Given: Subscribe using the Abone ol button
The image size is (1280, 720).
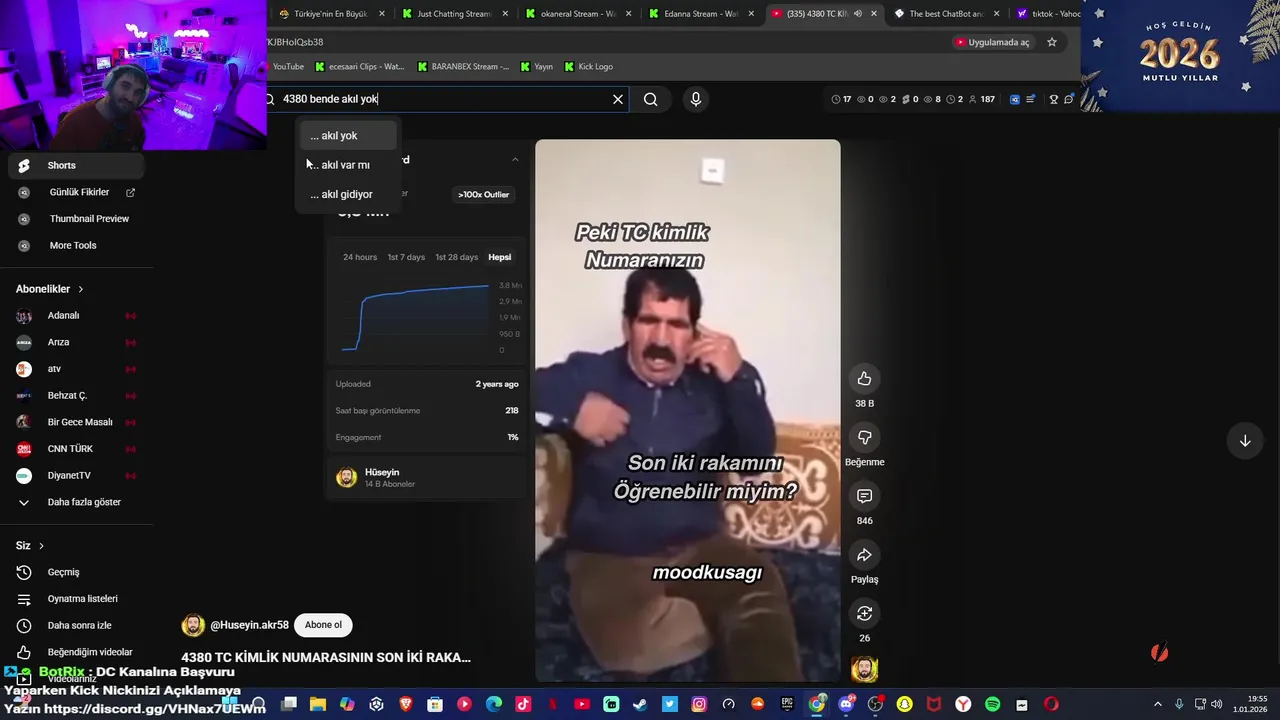Looking at the screenshot, I should pos(323,625).
